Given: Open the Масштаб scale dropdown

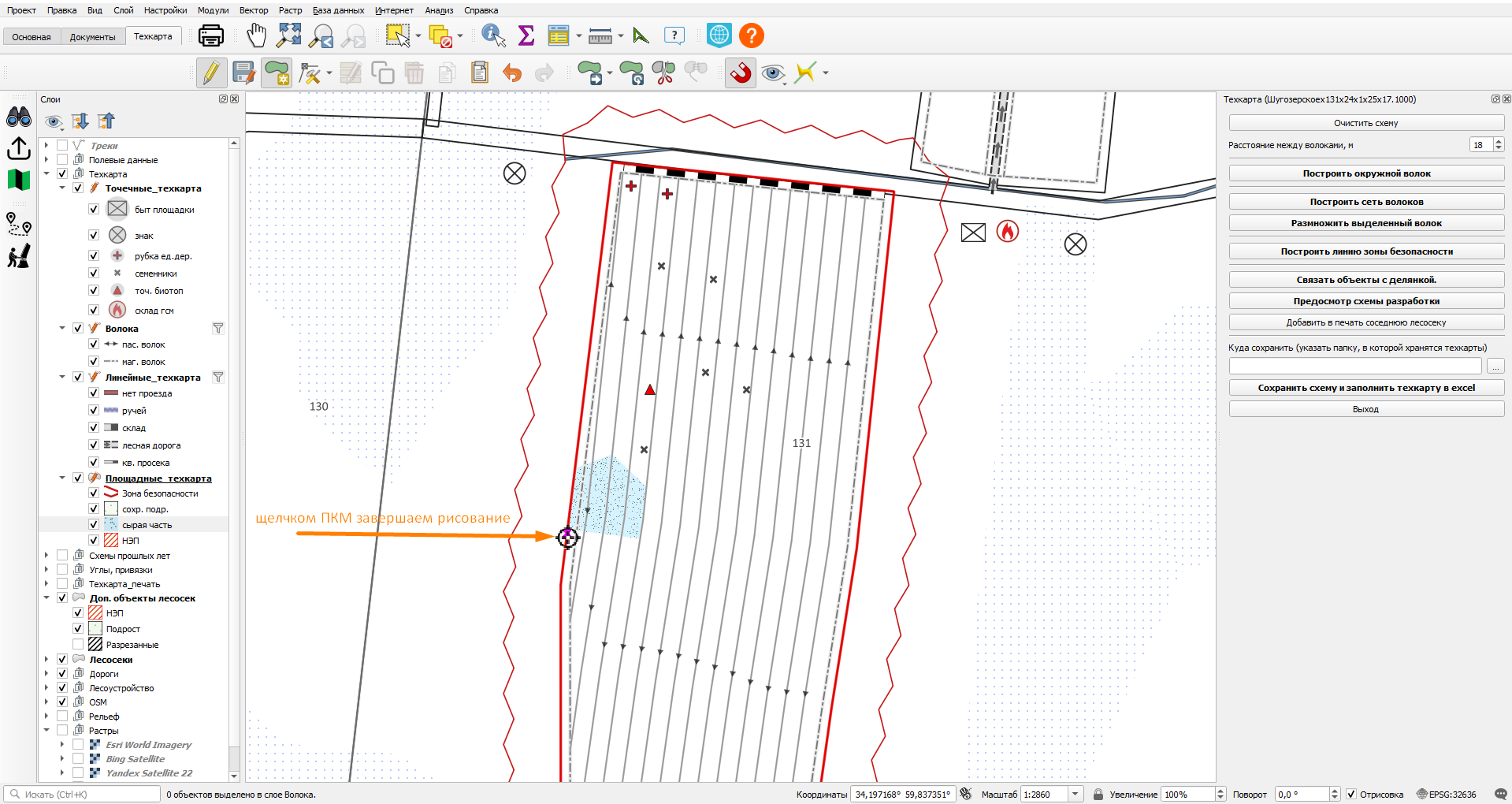Looking at the screenshot, I should click(x=1075, y=795).
